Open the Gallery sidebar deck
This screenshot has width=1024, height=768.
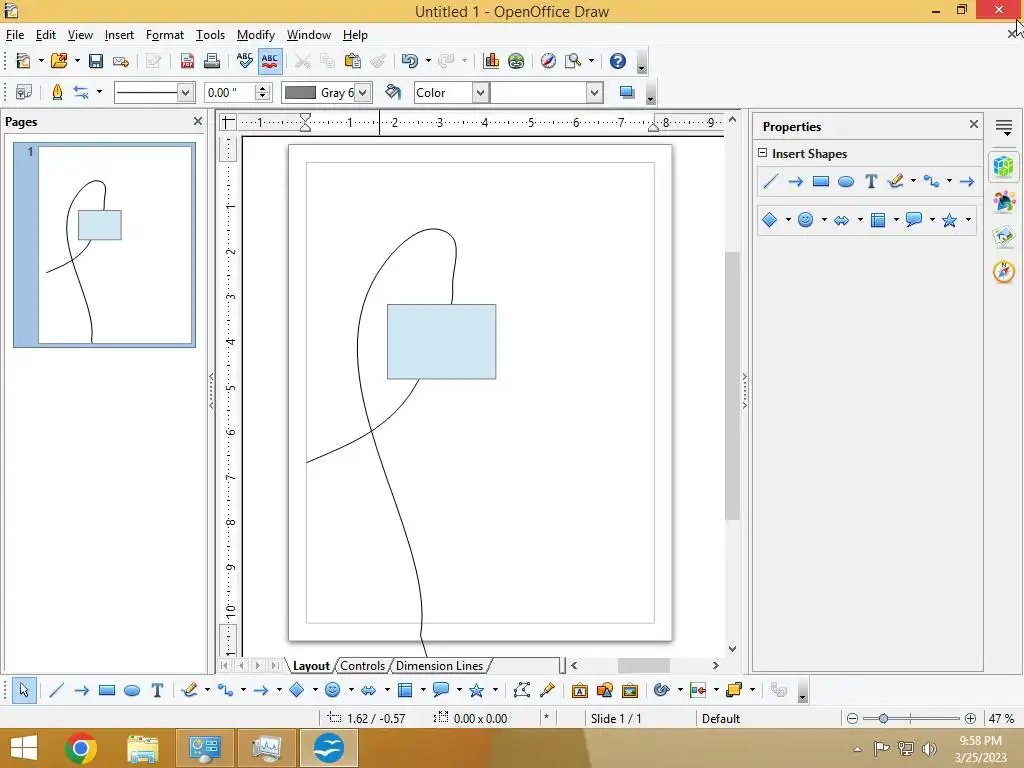click(x=1004, y=237)
